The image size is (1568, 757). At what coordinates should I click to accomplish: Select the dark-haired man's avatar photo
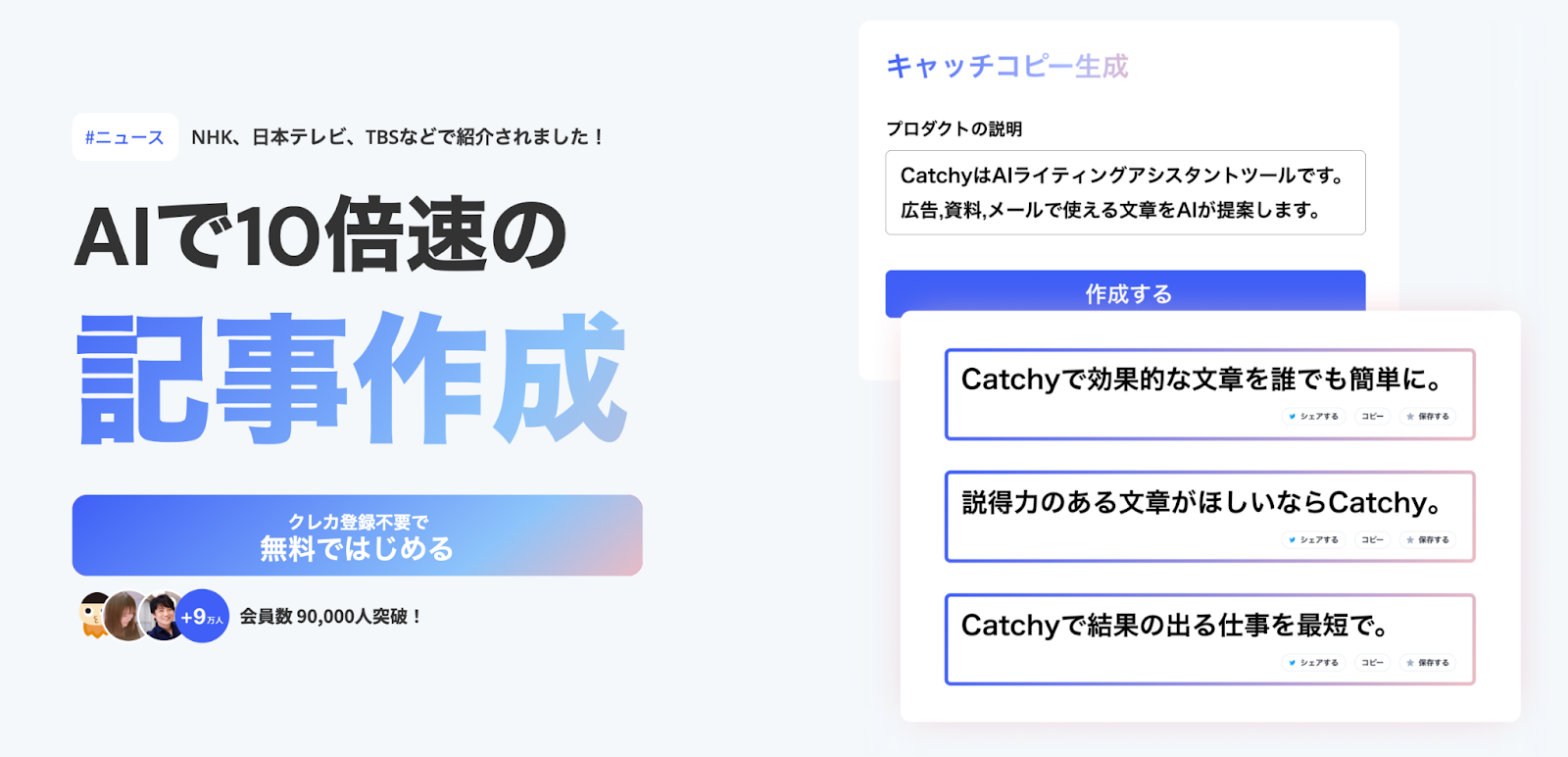click(x=163, y=617)
